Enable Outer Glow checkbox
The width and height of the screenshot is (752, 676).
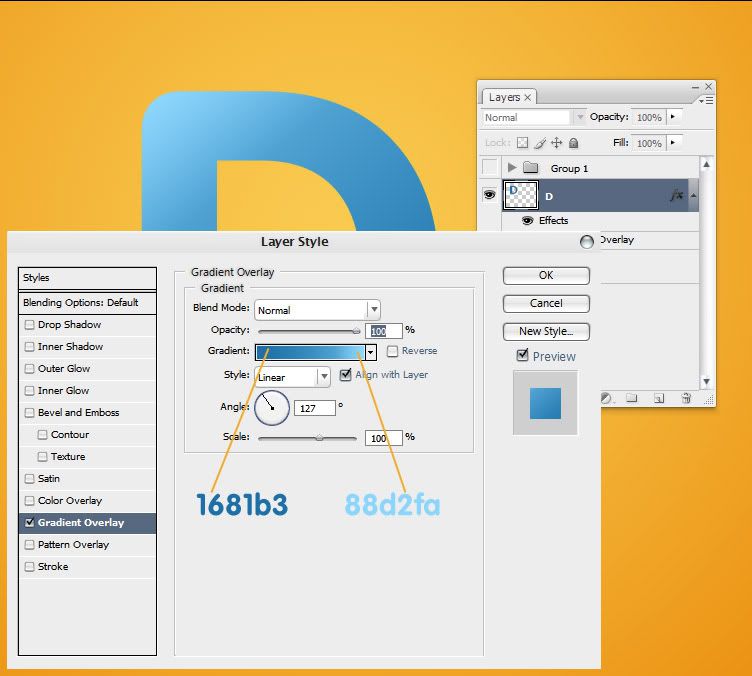(x=29, y=369)
